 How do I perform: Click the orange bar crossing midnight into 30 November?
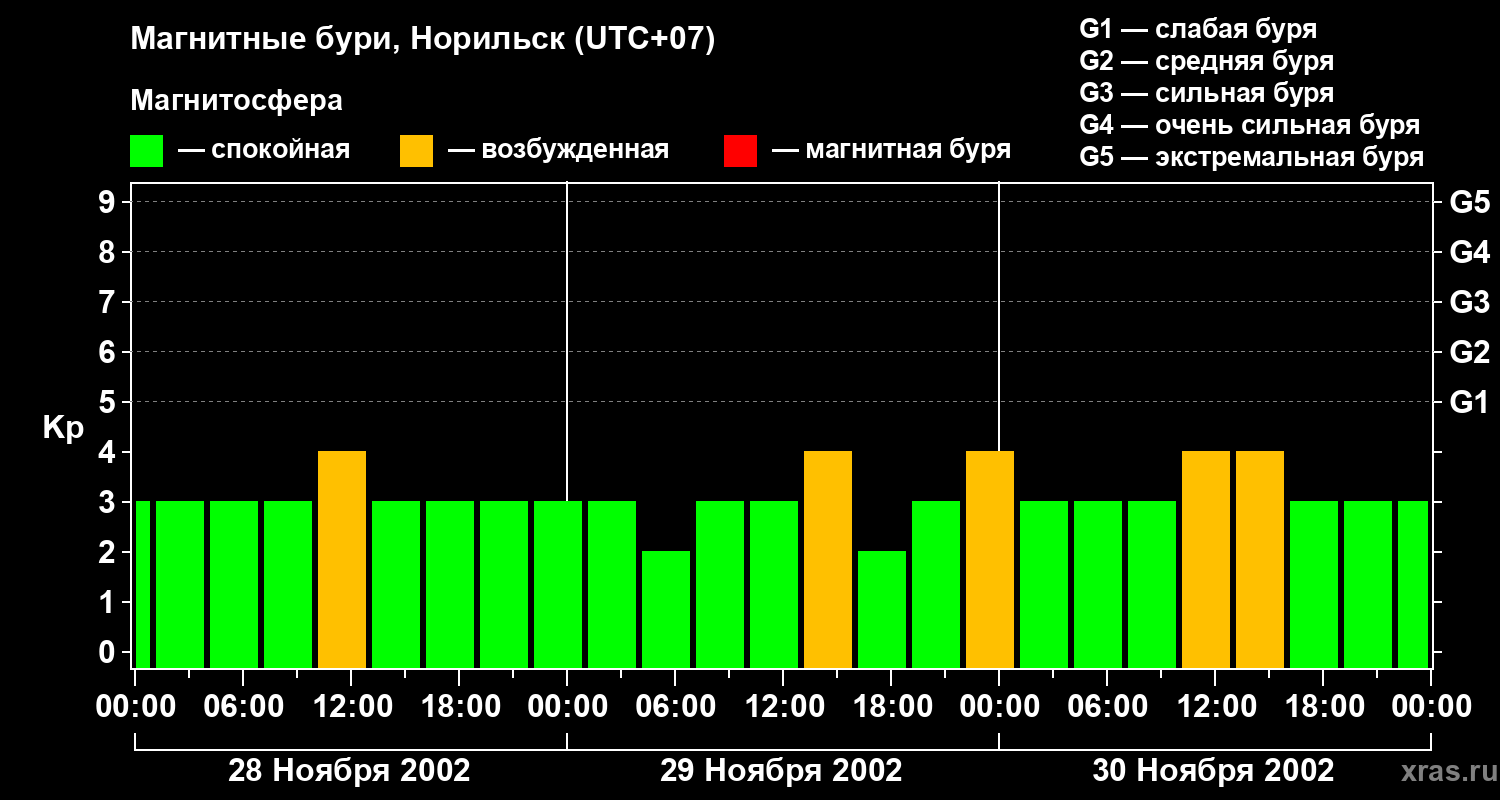[x=990, y=560]
